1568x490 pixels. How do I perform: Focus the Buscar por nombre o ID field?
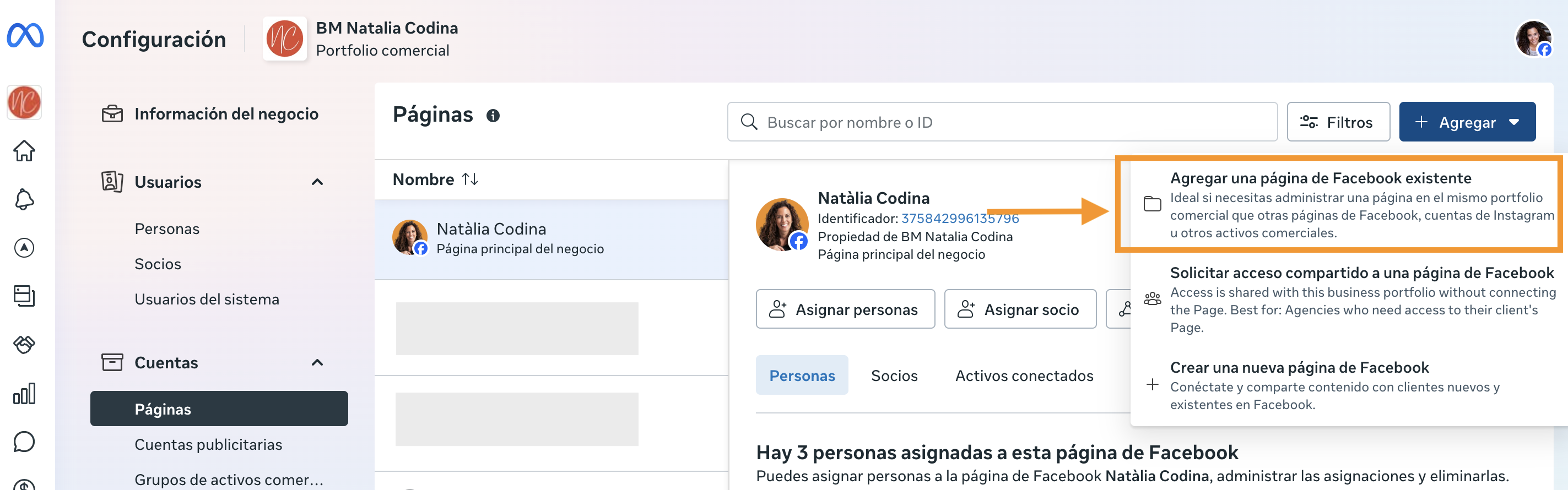point(1003,122)
